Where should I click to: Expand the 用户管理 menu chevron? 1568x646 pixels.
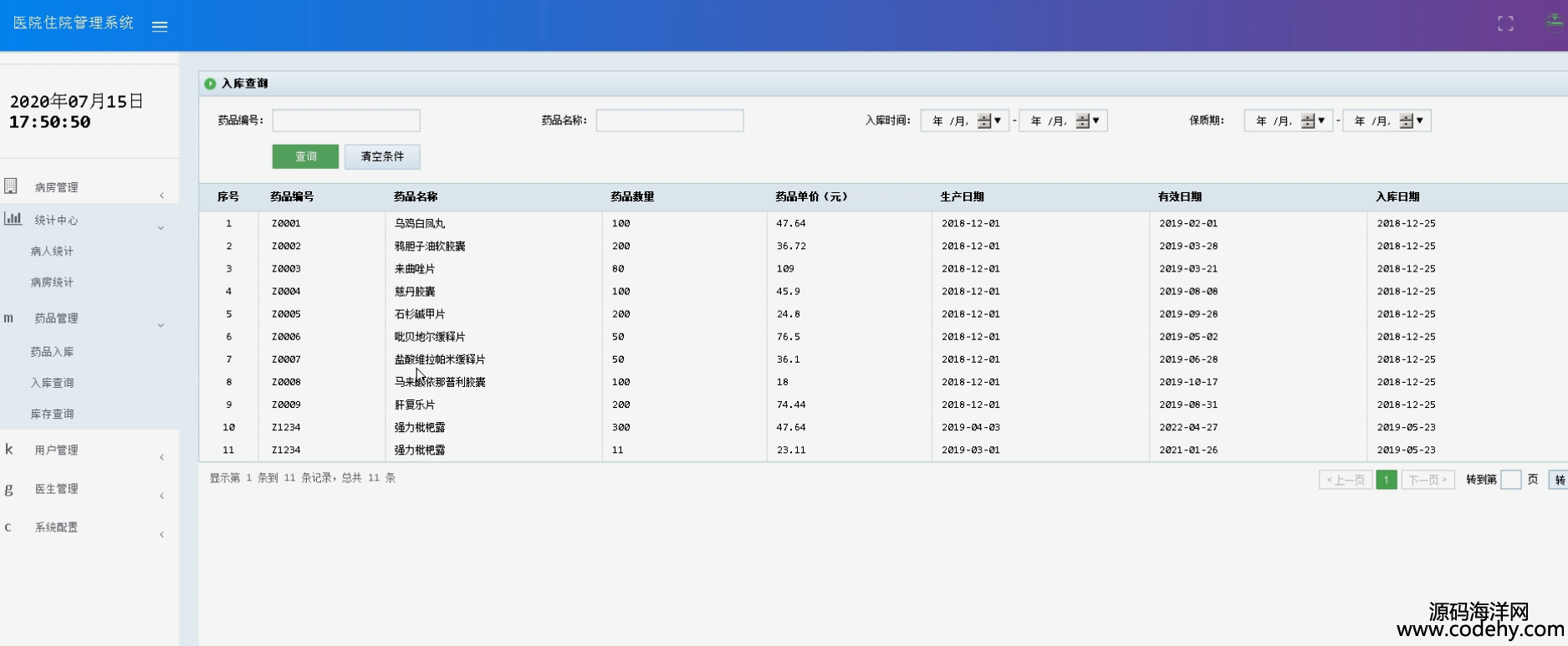coord(161,457)
